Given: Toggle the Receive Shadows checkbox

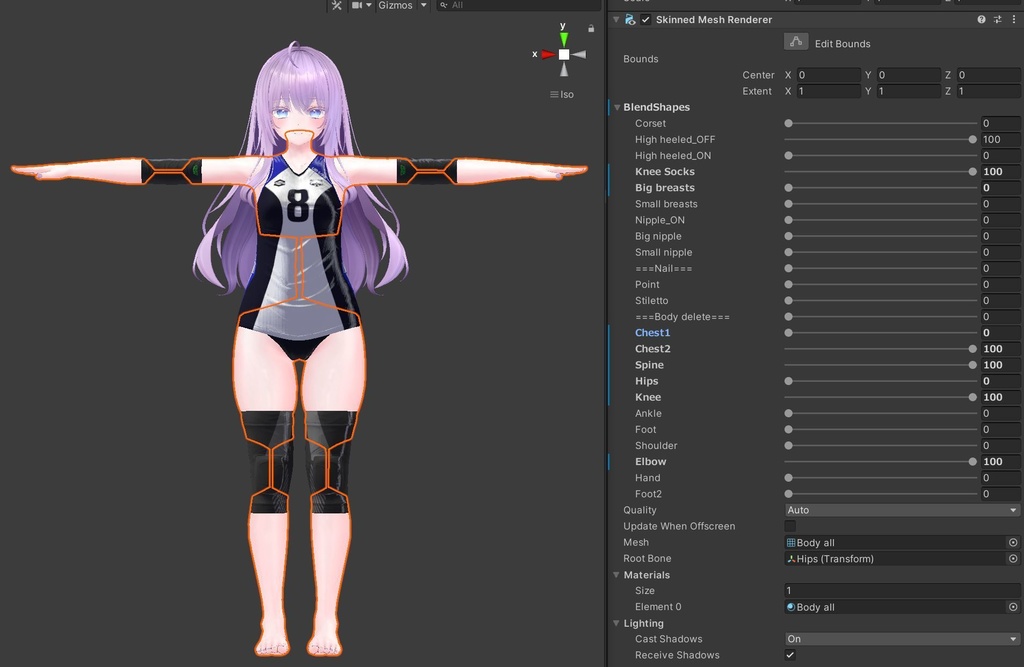Looking at the screenshot, I should click(790, 655).
